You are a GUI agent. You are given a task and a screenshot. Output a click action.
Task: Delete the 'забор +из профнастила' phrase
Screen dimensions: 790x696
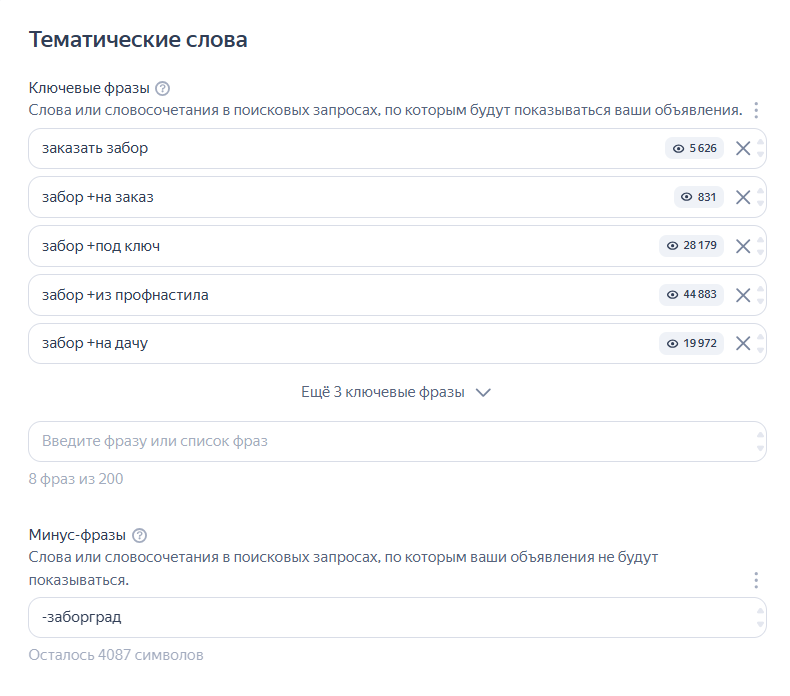click(743, 295)
